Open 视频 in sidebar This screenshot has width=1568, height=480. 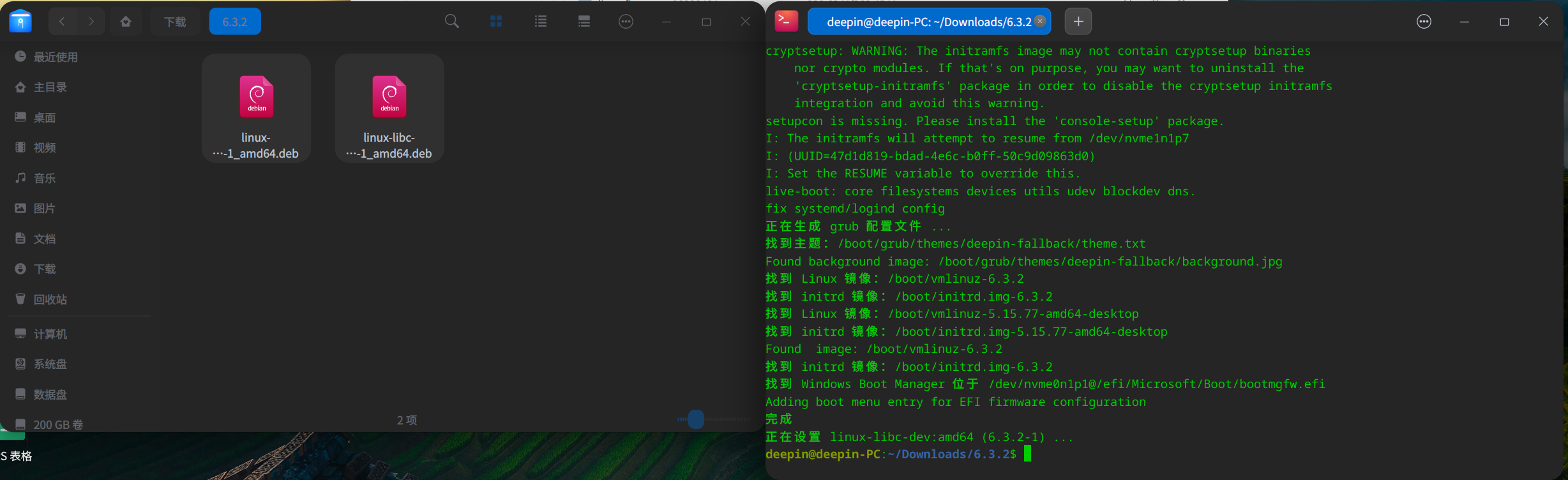[x=79, y=147]
